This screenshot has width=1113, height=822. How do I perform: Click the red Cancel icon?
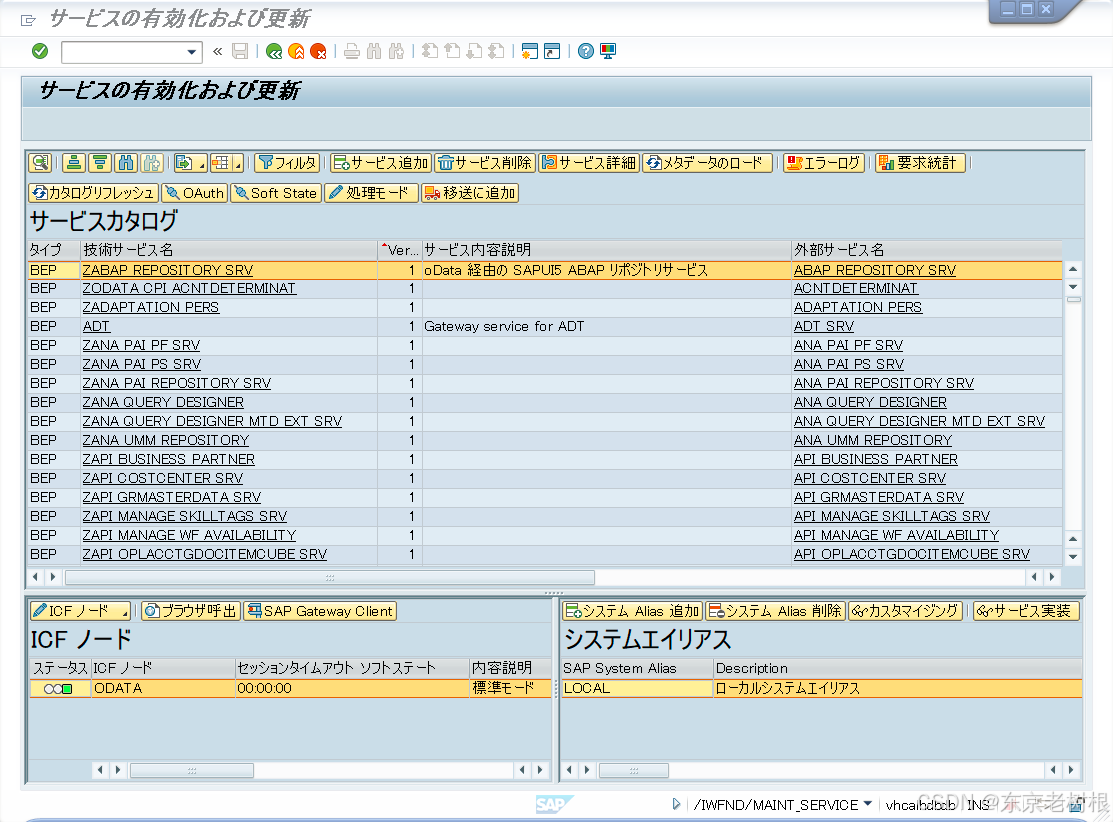pos(318,51)
